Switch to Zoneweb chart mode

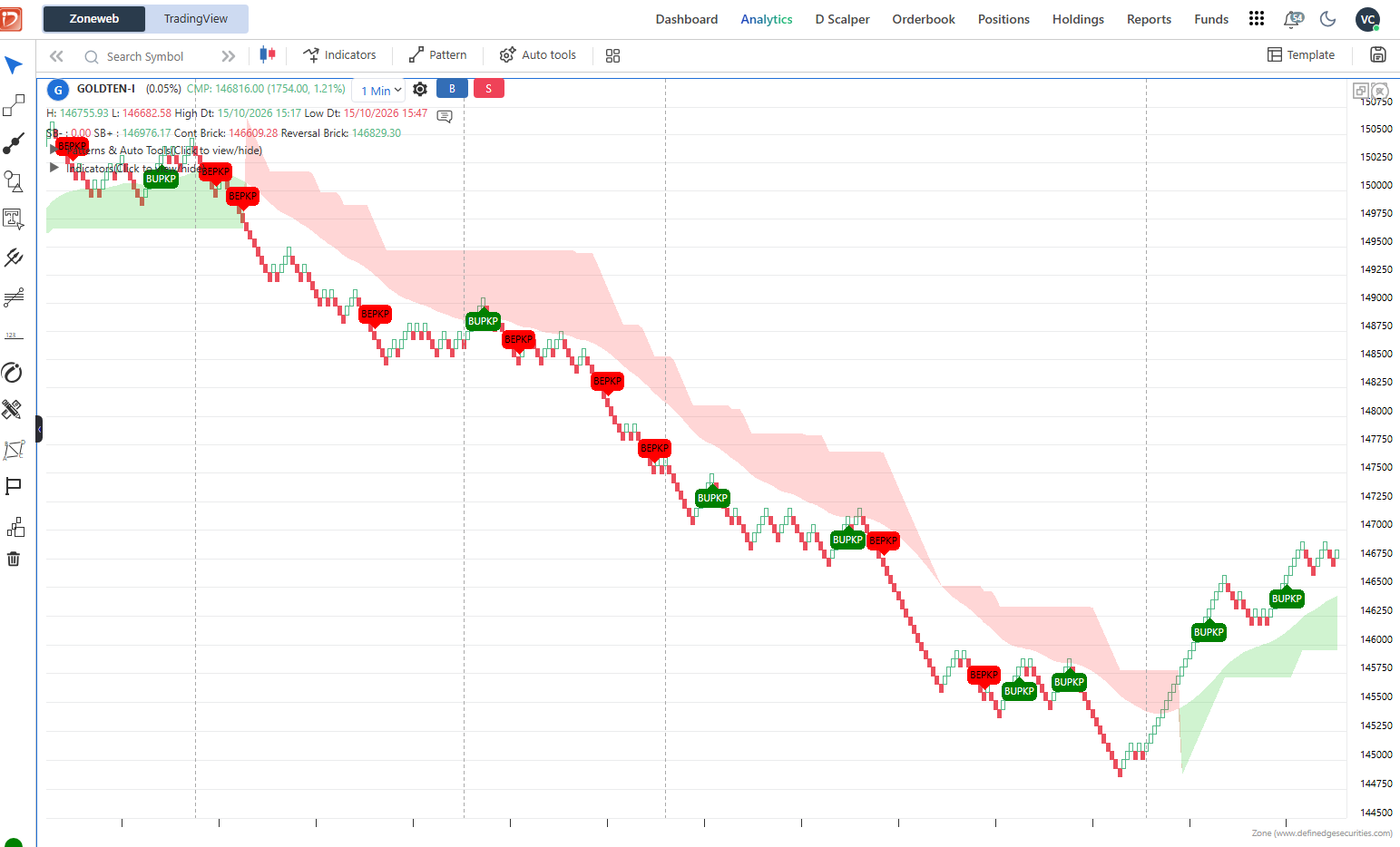[x=94, y=19]
